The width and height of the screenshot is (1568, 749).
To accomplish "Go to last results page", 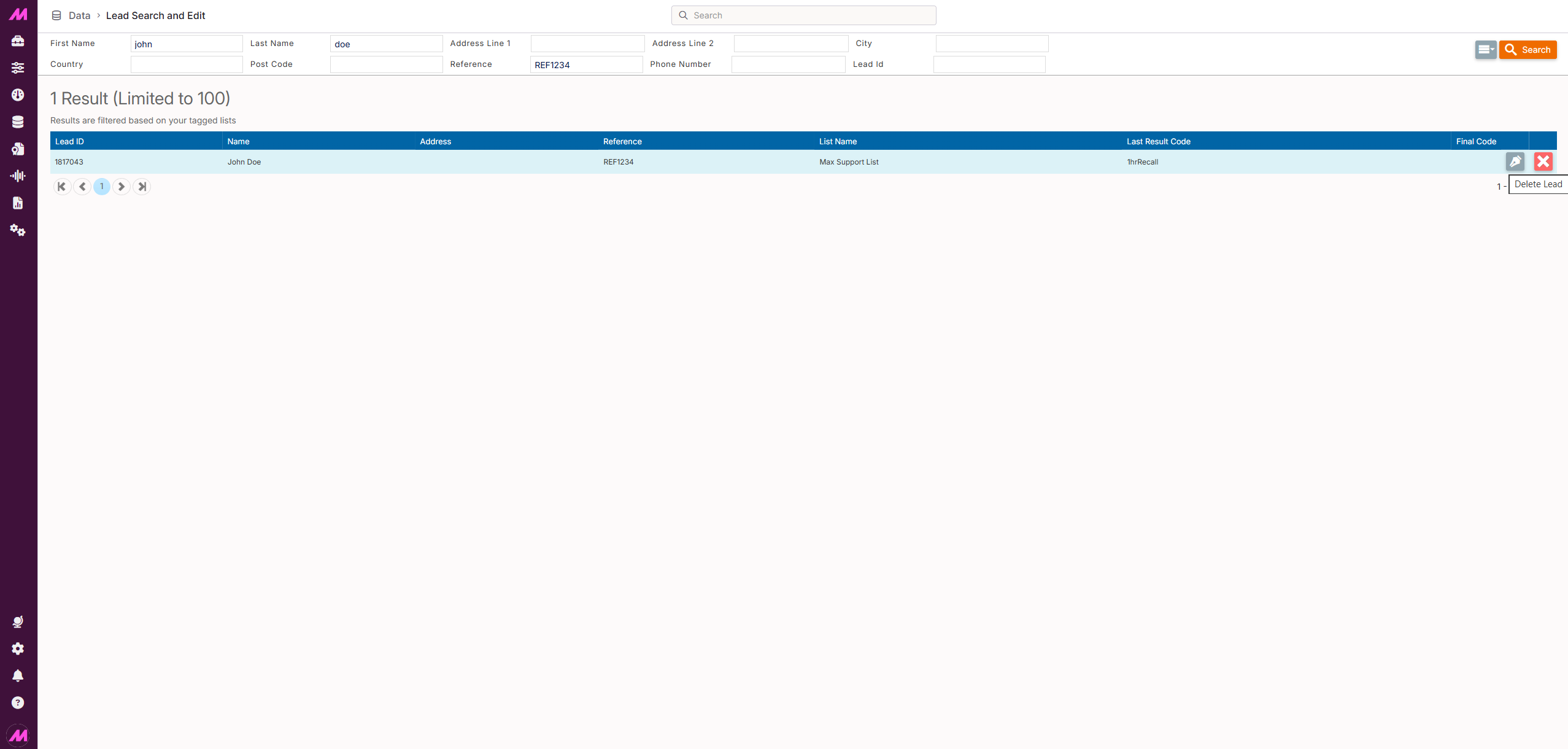I will click(x=142, y=187).
